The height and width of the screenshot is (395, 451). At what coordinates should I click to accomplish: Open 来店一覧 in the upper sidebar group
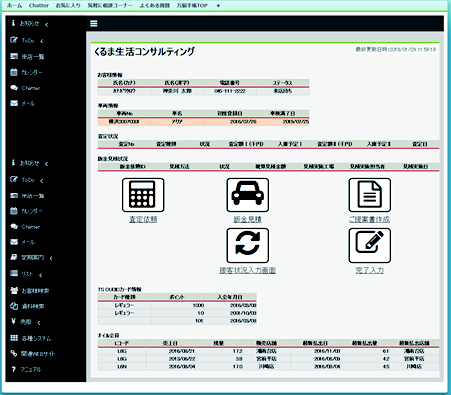pos(27,56)
